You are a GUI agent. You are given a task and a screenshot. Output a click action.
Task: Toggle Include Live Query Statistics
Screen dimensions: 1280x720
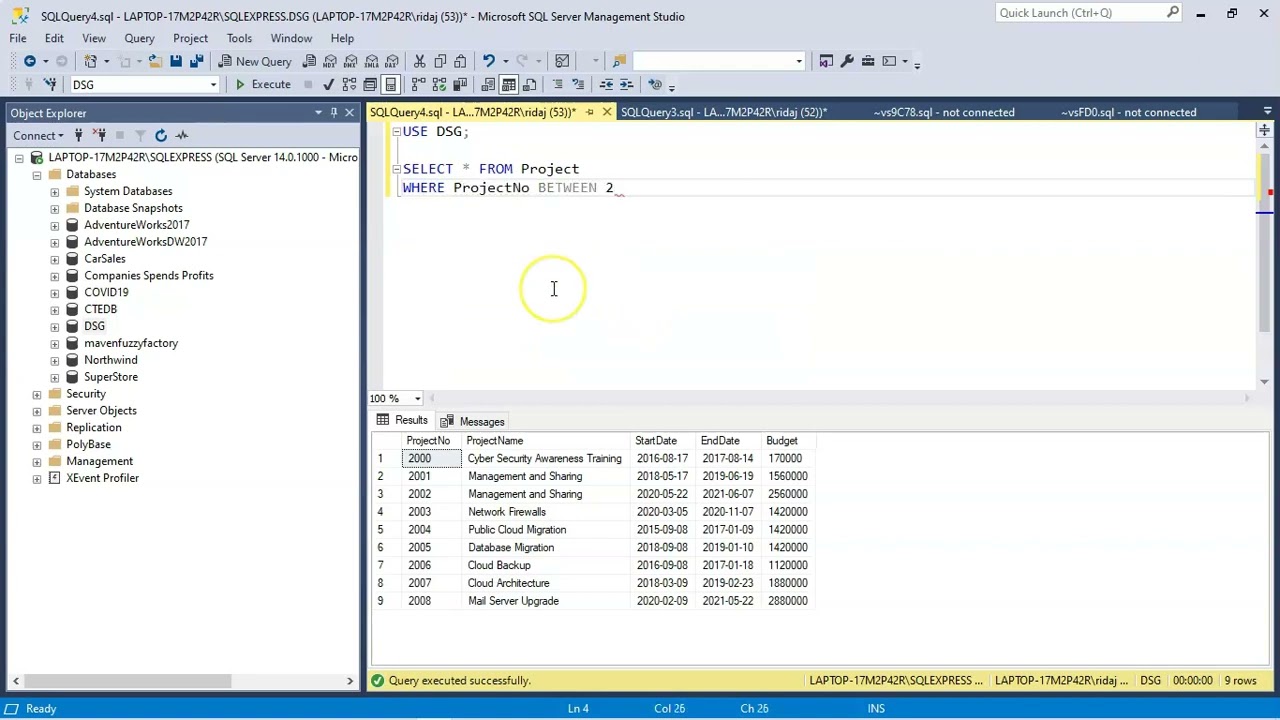coord(439,85)
